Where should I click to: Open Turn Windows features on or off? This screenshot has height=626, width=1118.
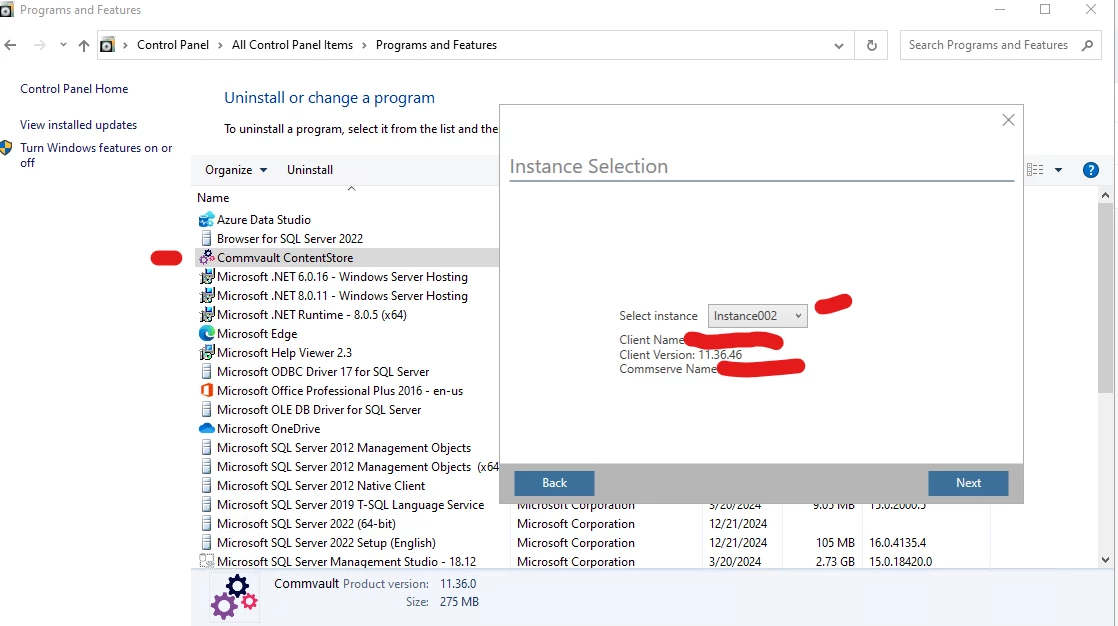pyautogui.click(x=96, y=155)
